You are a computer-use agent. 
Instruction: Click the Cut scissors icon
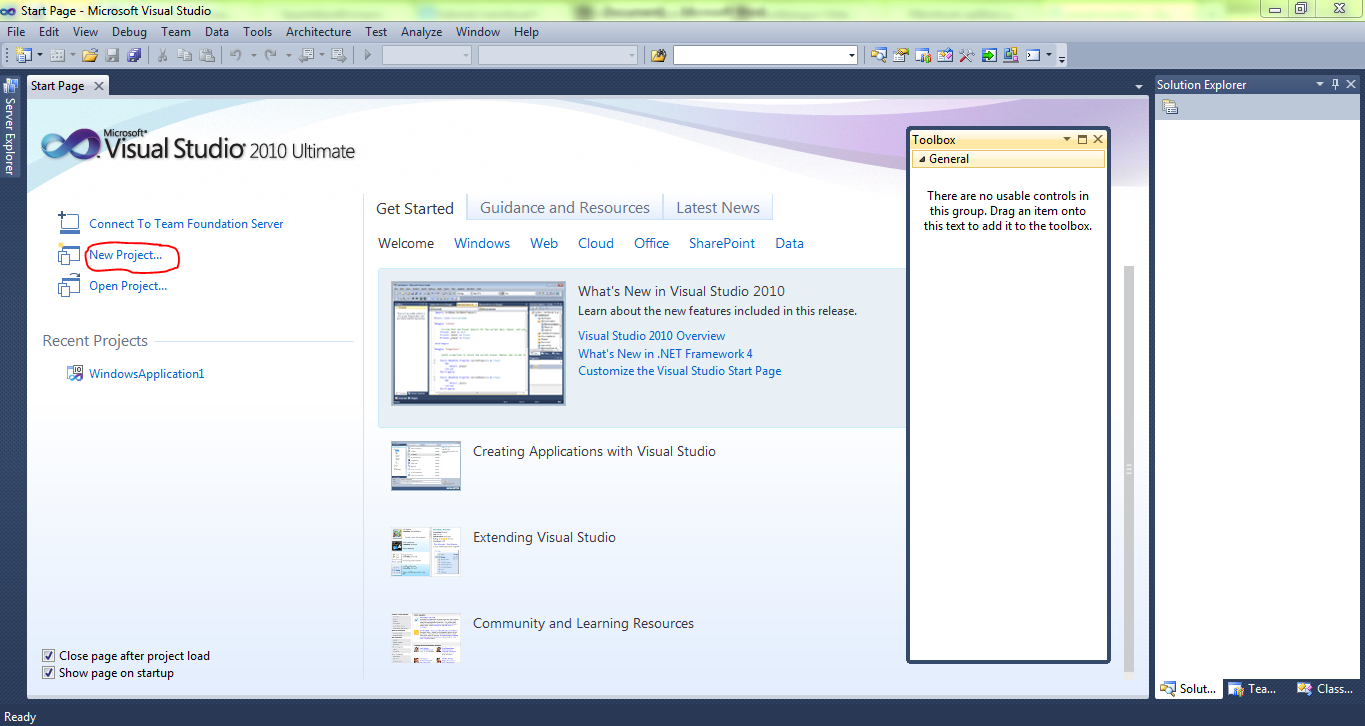163,55
